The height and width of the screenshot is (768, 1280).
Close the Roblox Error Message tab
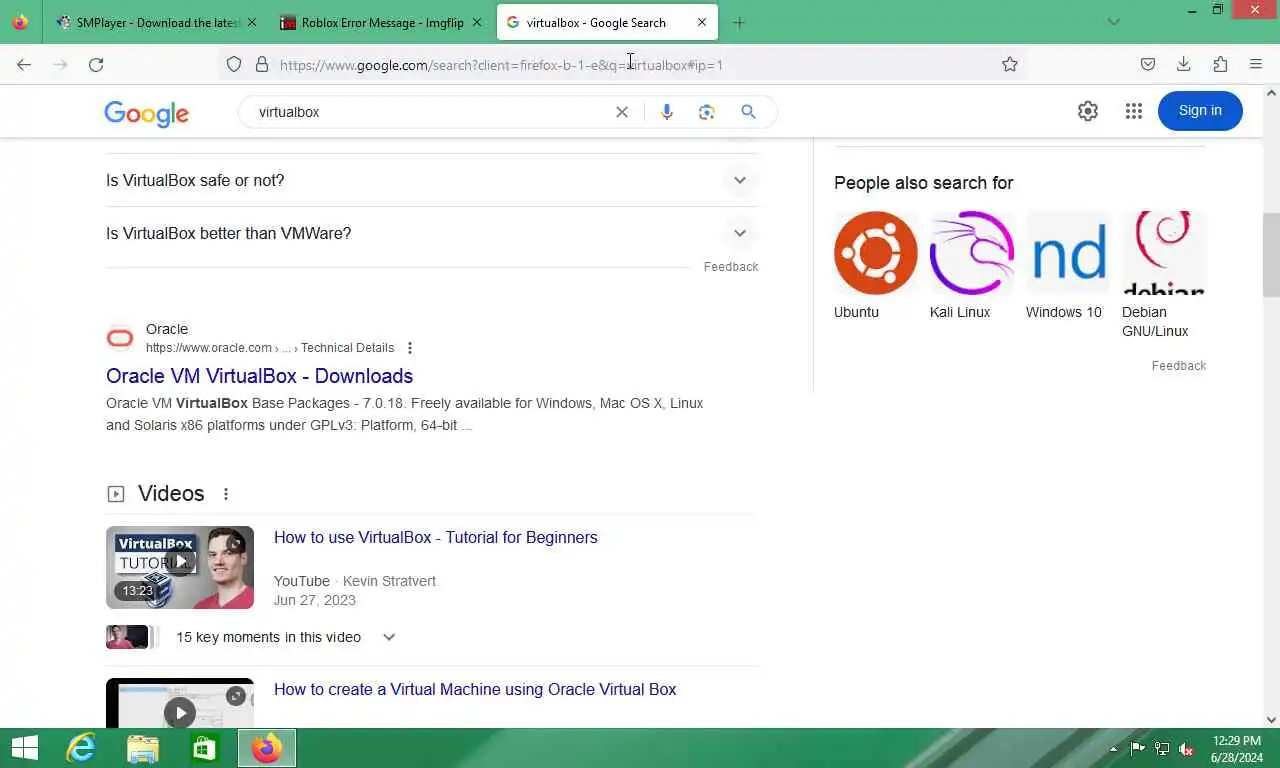pos(477,22)
